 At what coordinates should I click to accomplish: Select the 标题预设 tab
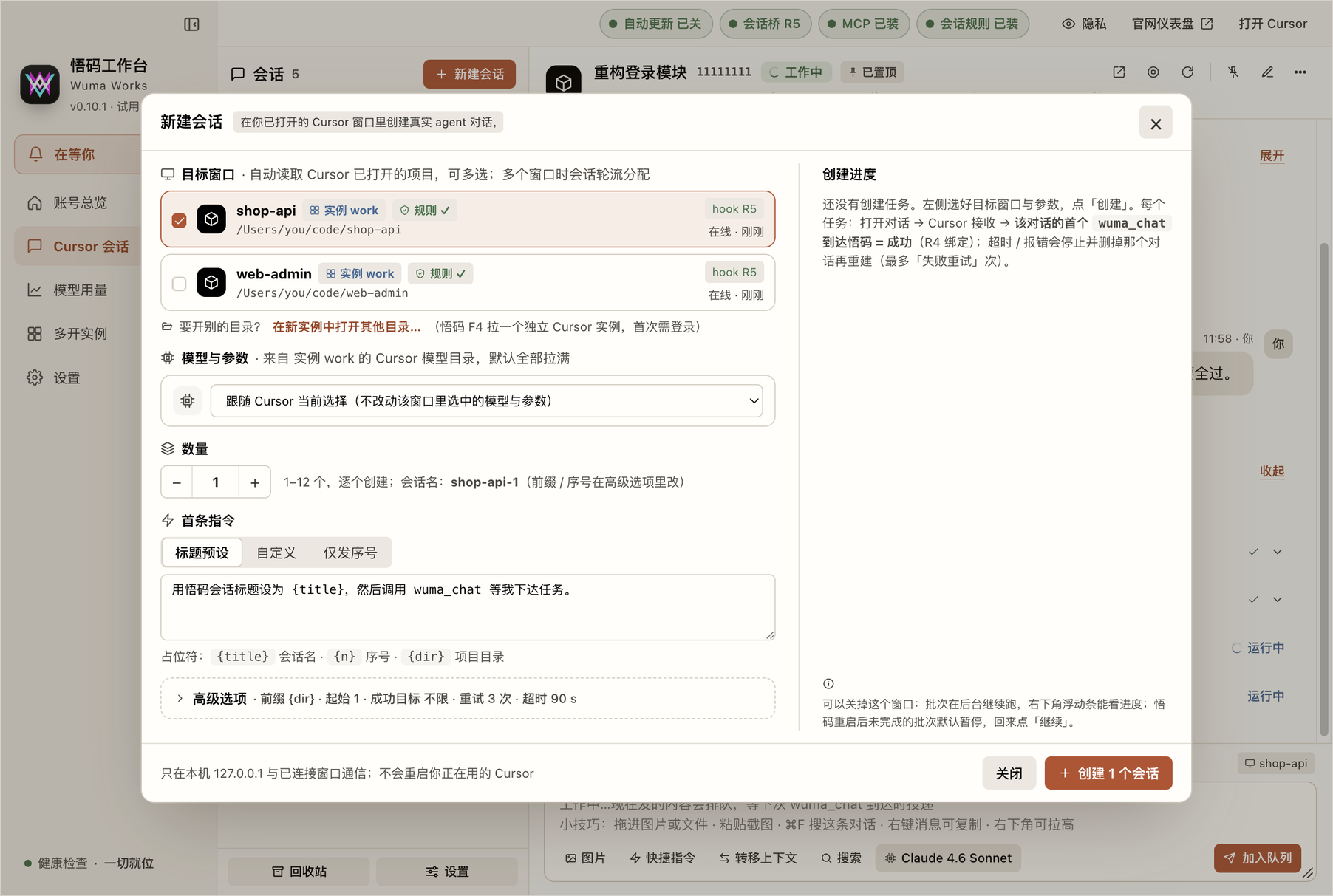202,553
